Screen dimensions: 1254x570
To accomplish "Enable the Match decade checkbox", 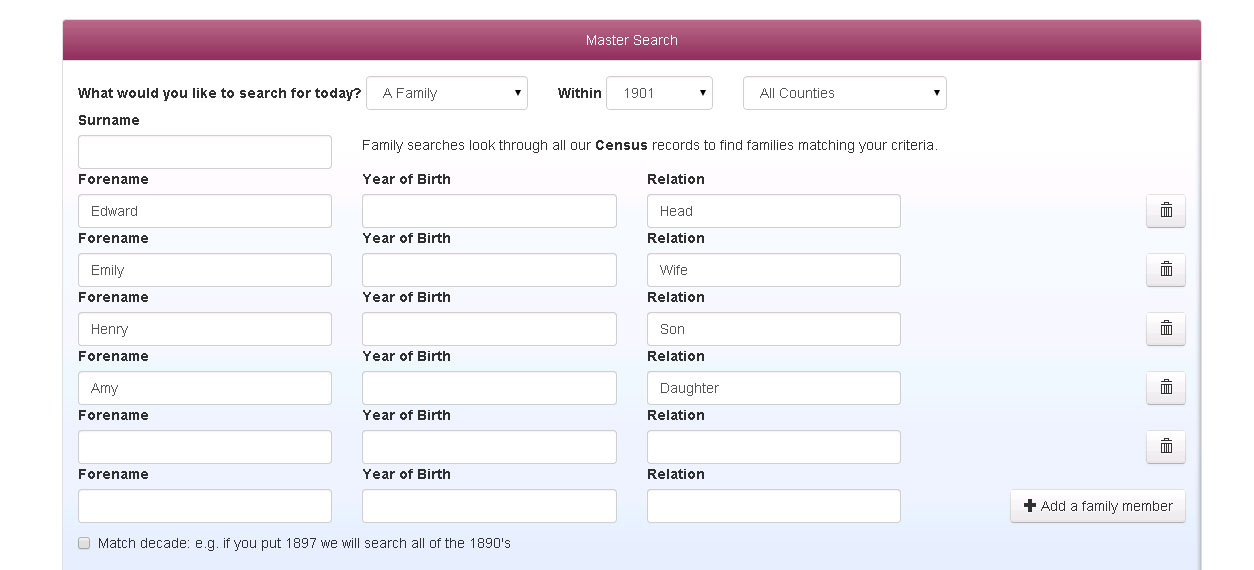I will point(84,543).
